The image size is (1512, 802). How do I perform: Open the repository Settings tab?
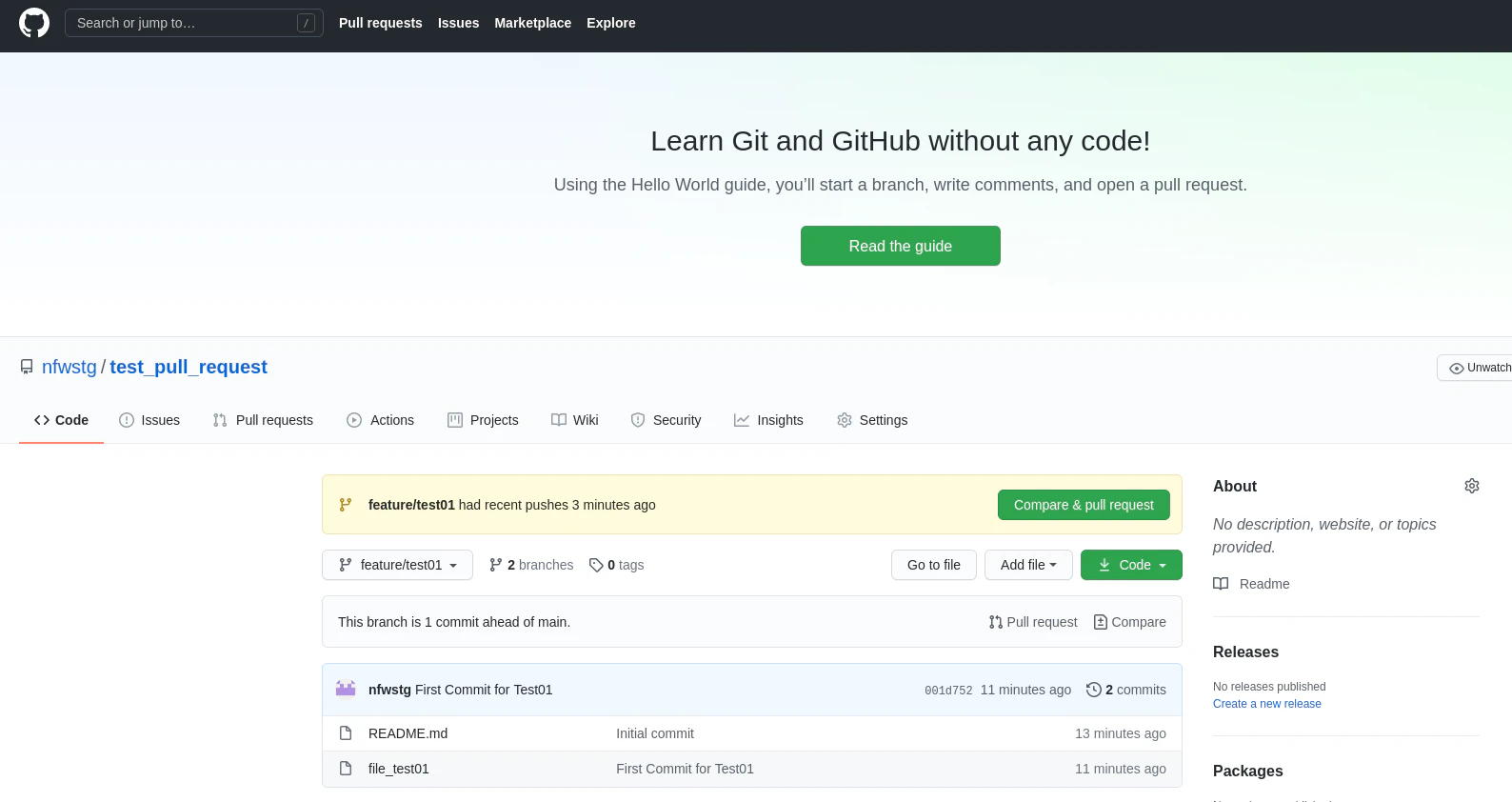click(872, 420)
